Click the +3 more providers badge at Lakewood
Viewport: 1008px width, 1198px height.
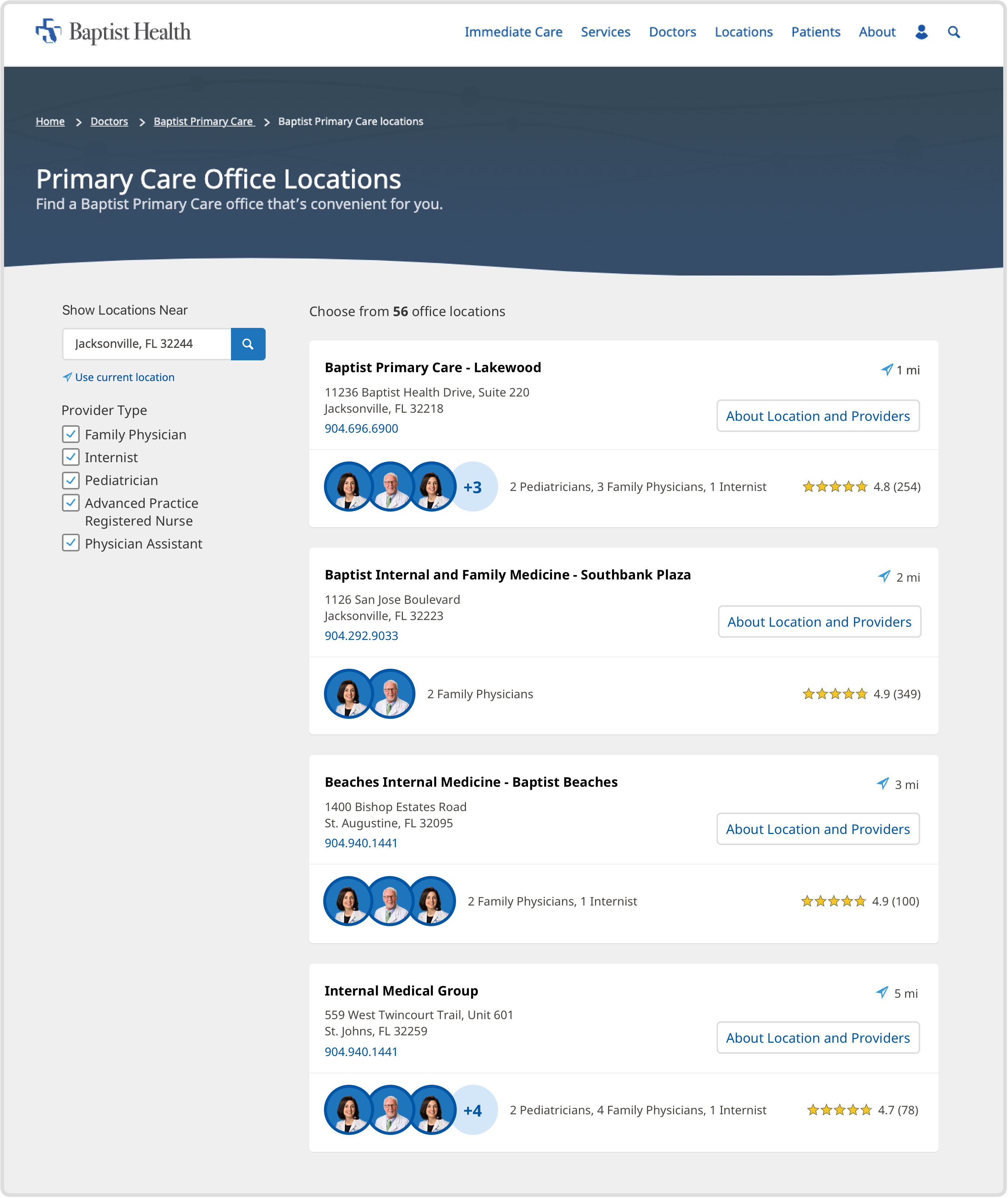tap(473, 487)
